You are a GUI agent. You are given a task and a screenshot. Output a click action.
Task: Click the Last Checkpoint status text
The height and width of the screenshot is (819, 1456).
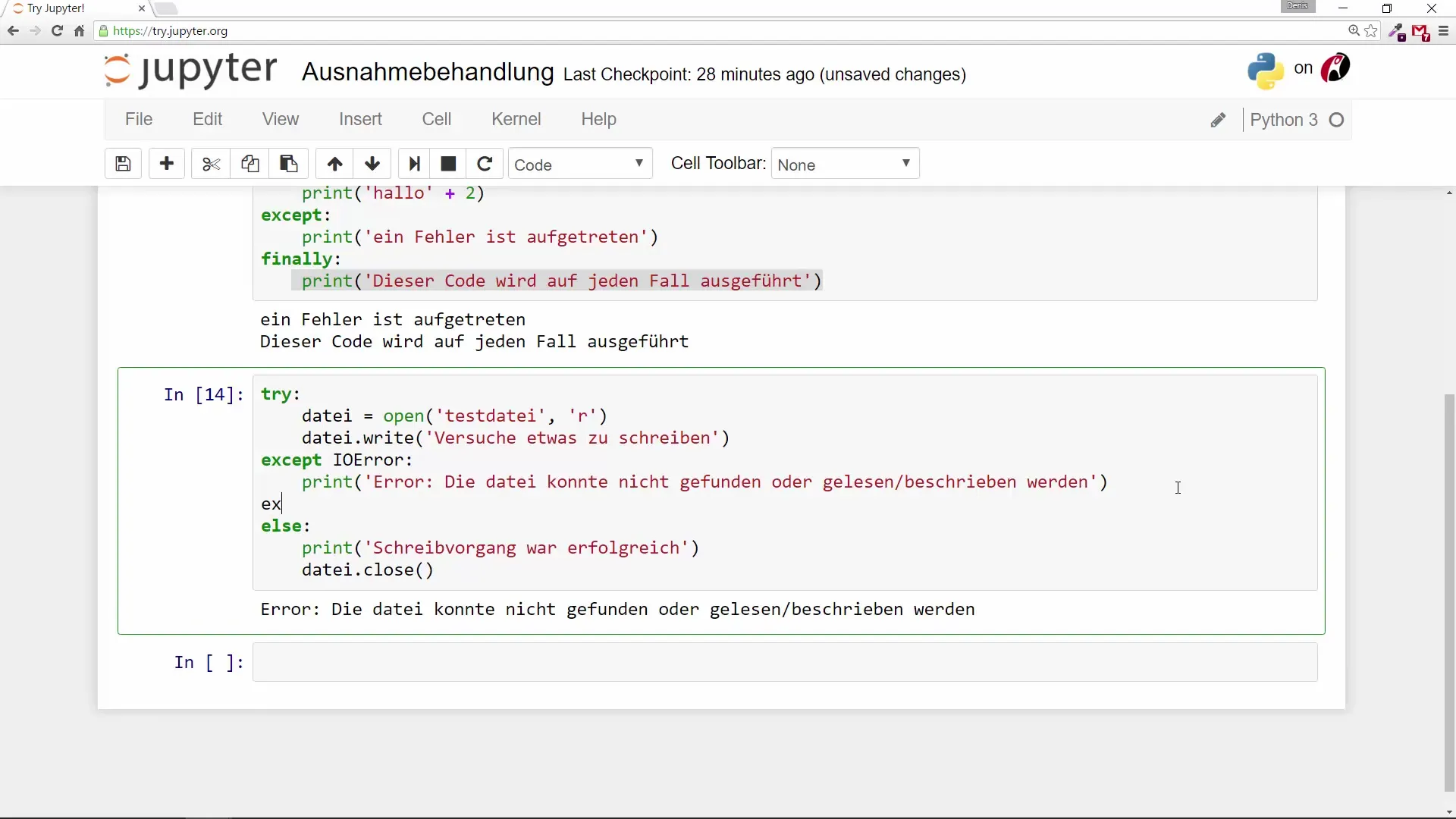coord(764,74)
